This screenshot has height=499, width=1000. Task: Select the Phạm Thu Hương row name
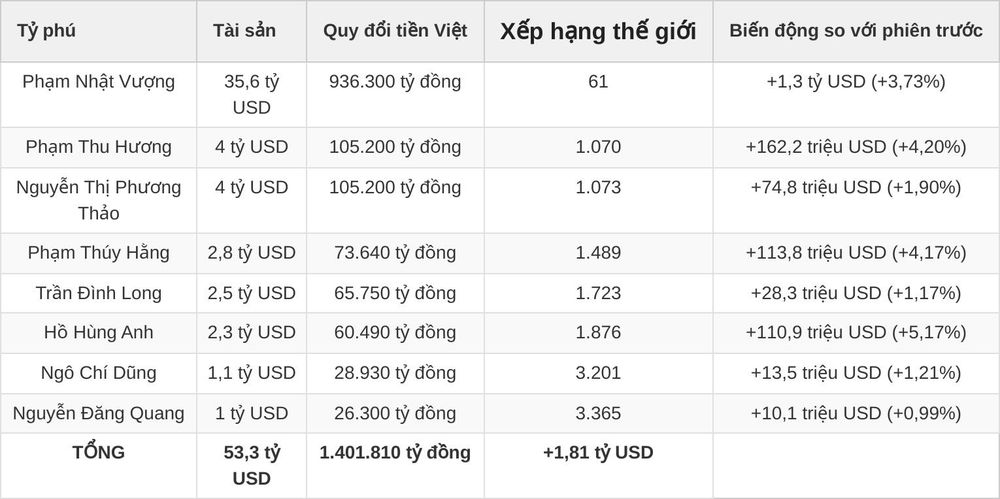pyautogui.click(x=98, y=147)
